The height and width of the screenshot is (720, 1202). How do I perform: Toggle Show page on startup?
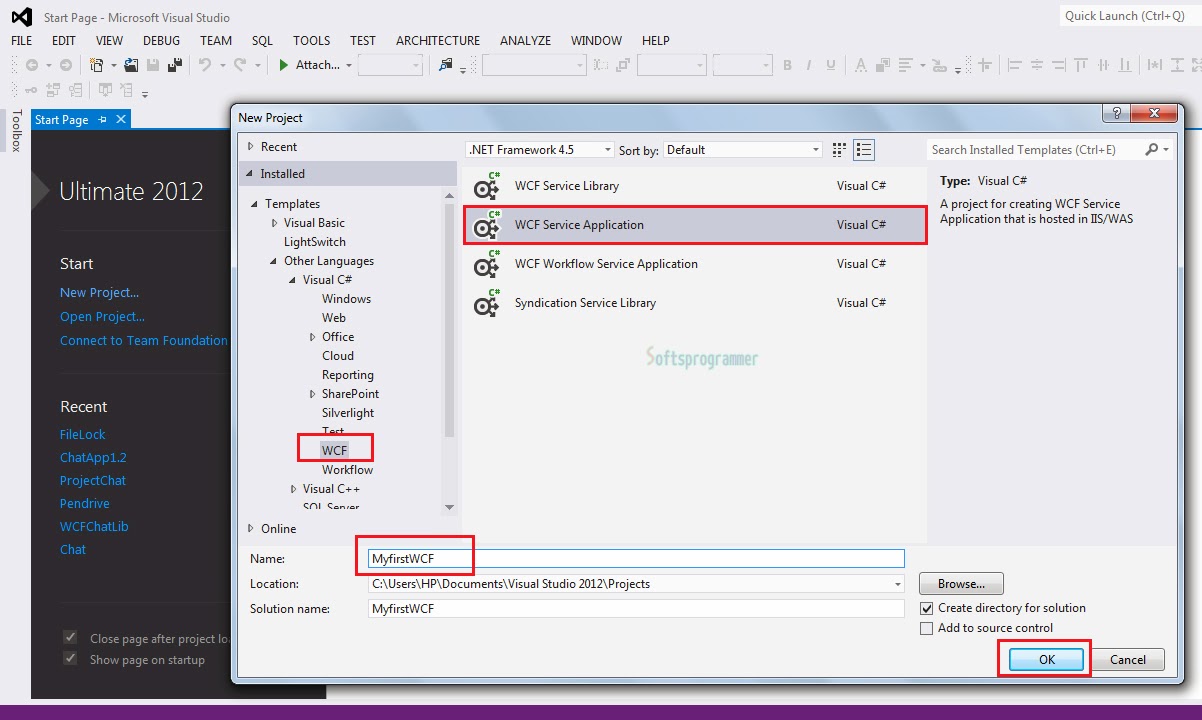tap(69, 658)
